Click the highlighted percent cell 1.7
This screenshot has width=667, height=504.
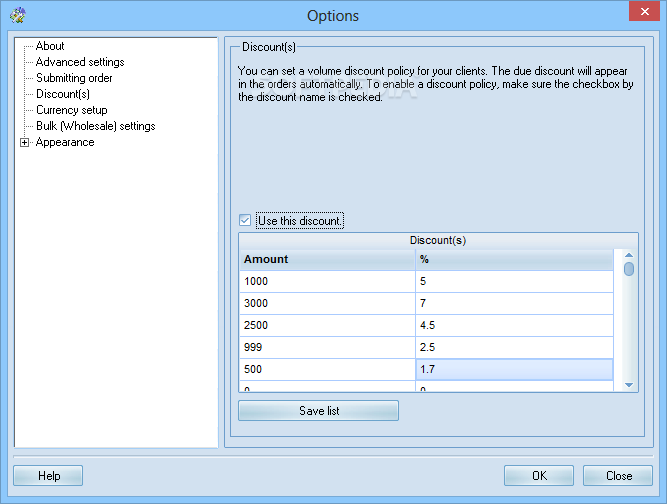point(514,370)
